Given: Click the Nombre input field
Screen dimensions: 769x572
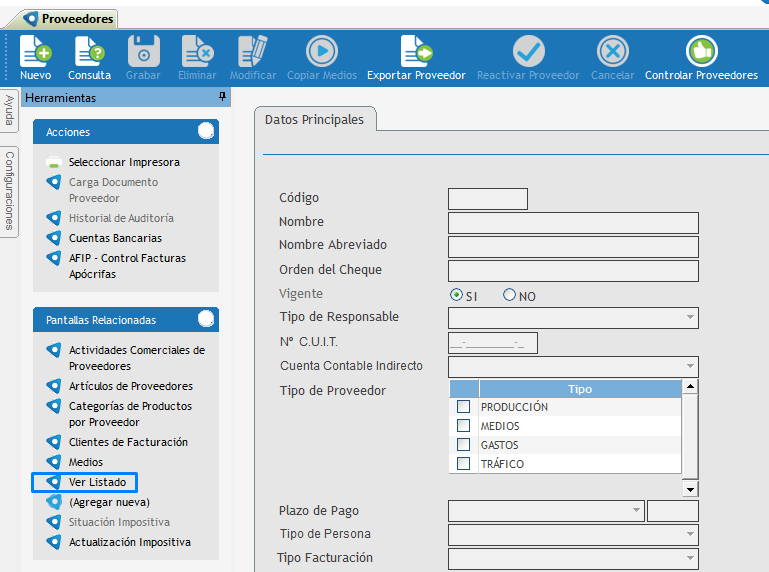Looking at the screenshot, I should tap(573, 222).
